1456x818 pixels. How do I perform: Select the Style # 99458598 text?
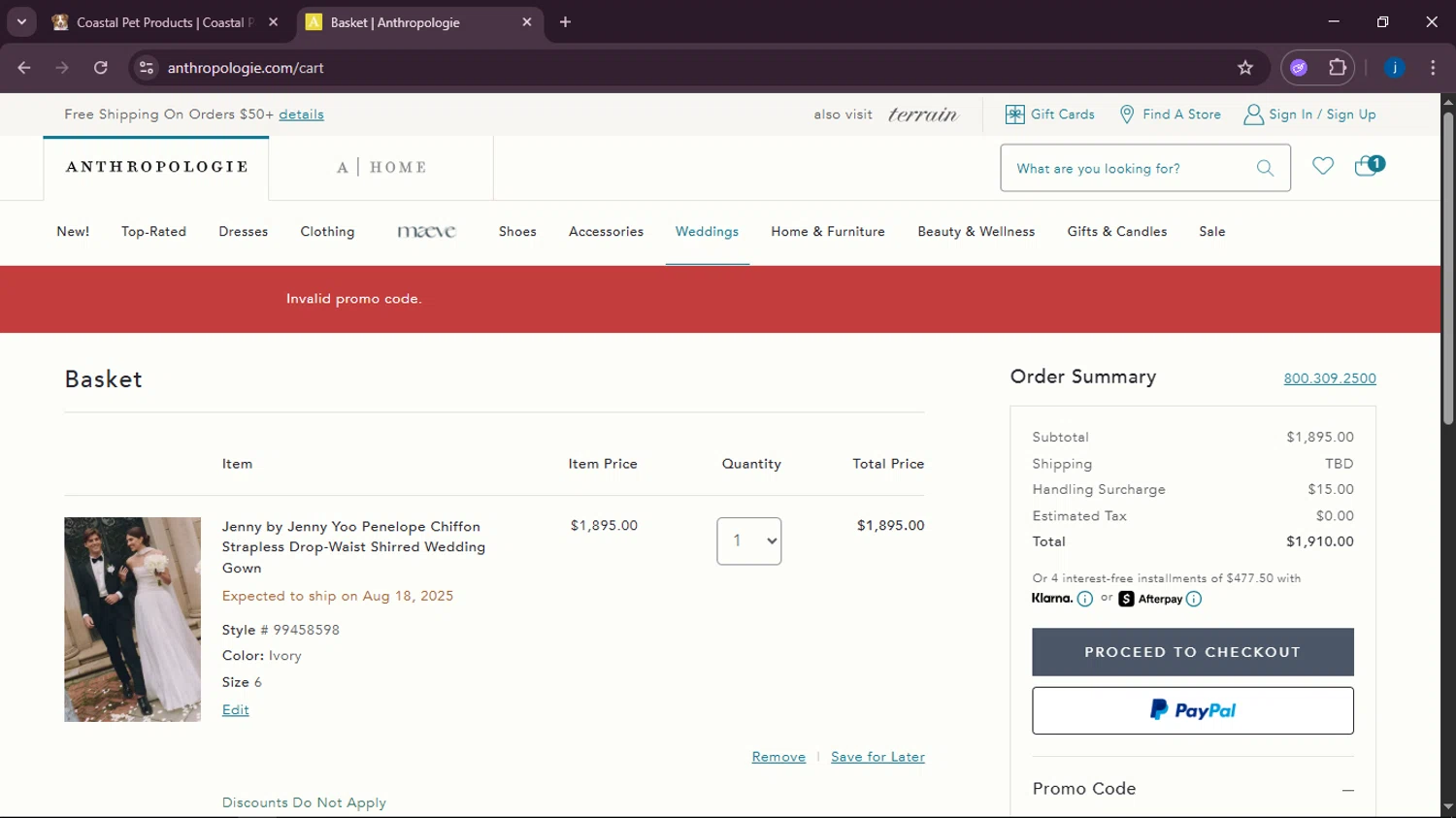click(281, 630)
